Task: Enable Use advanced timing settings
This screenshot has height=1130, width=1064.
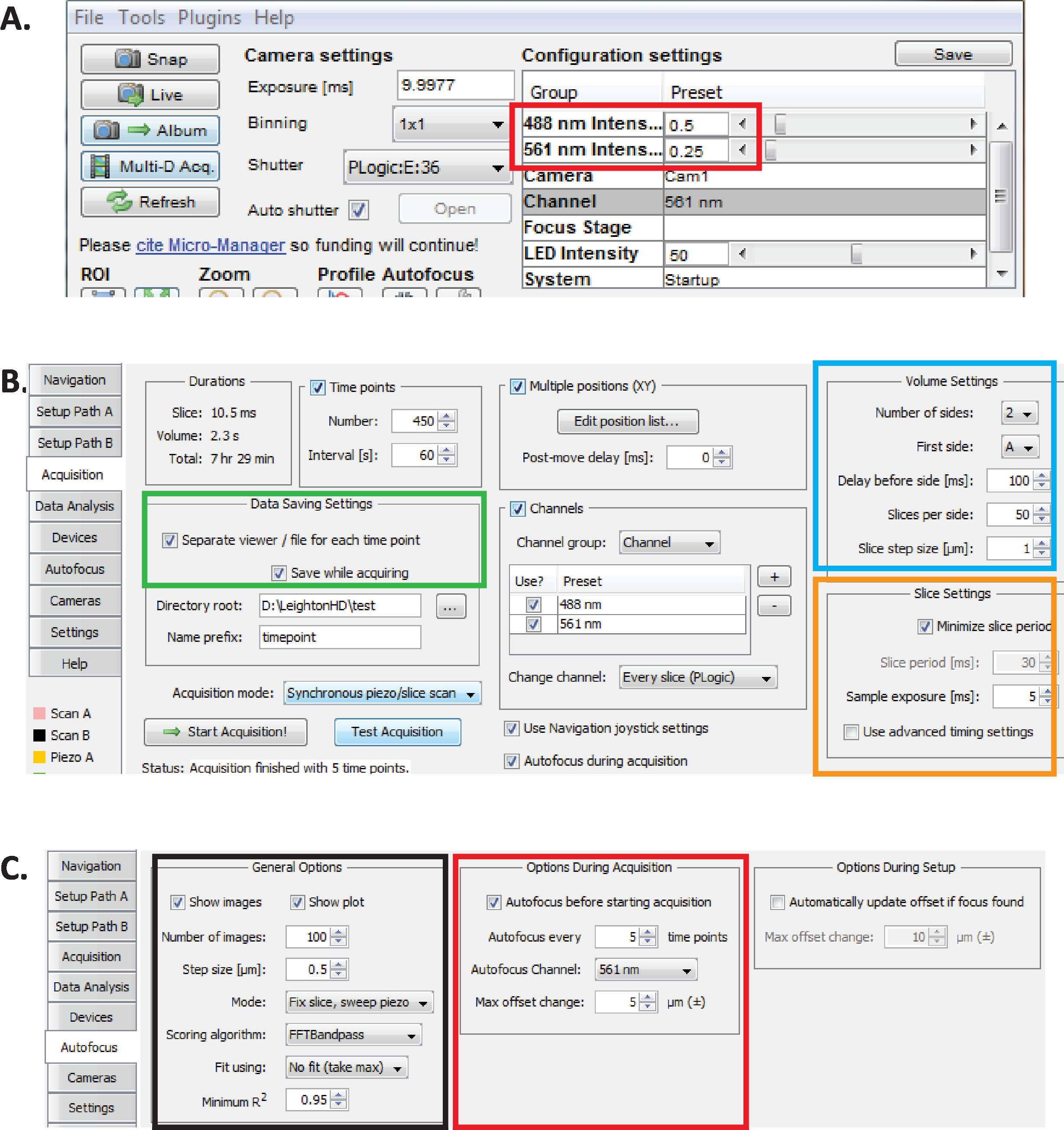Action: point(851,732)
